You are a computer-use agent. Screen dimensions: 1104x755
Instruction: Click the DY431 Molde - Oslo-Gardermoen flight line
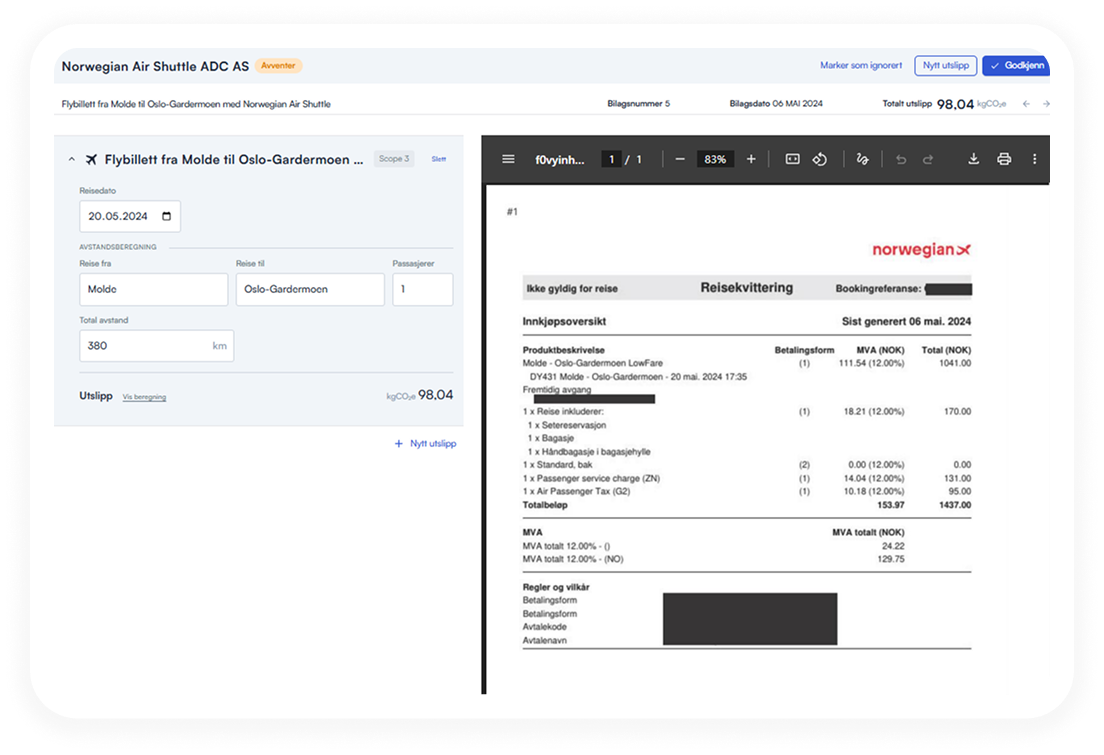[x=638, y=377]
